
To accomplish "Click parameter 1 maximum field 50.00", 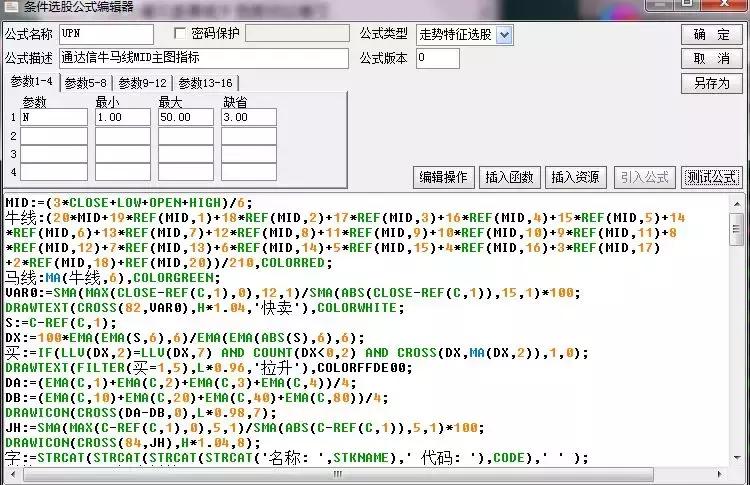I will click(x=186, y=117).
